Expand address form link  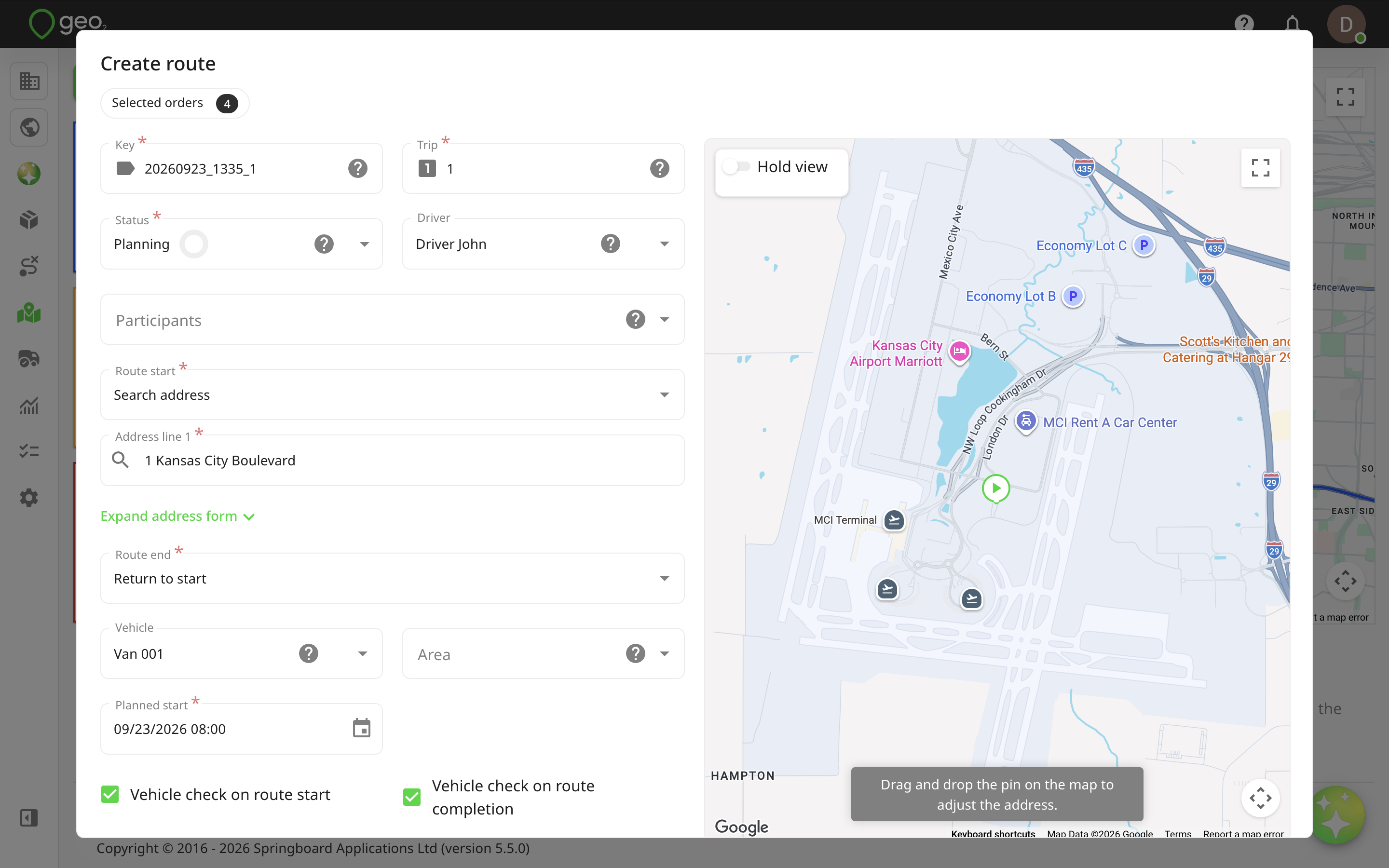(x=177, y=516)
